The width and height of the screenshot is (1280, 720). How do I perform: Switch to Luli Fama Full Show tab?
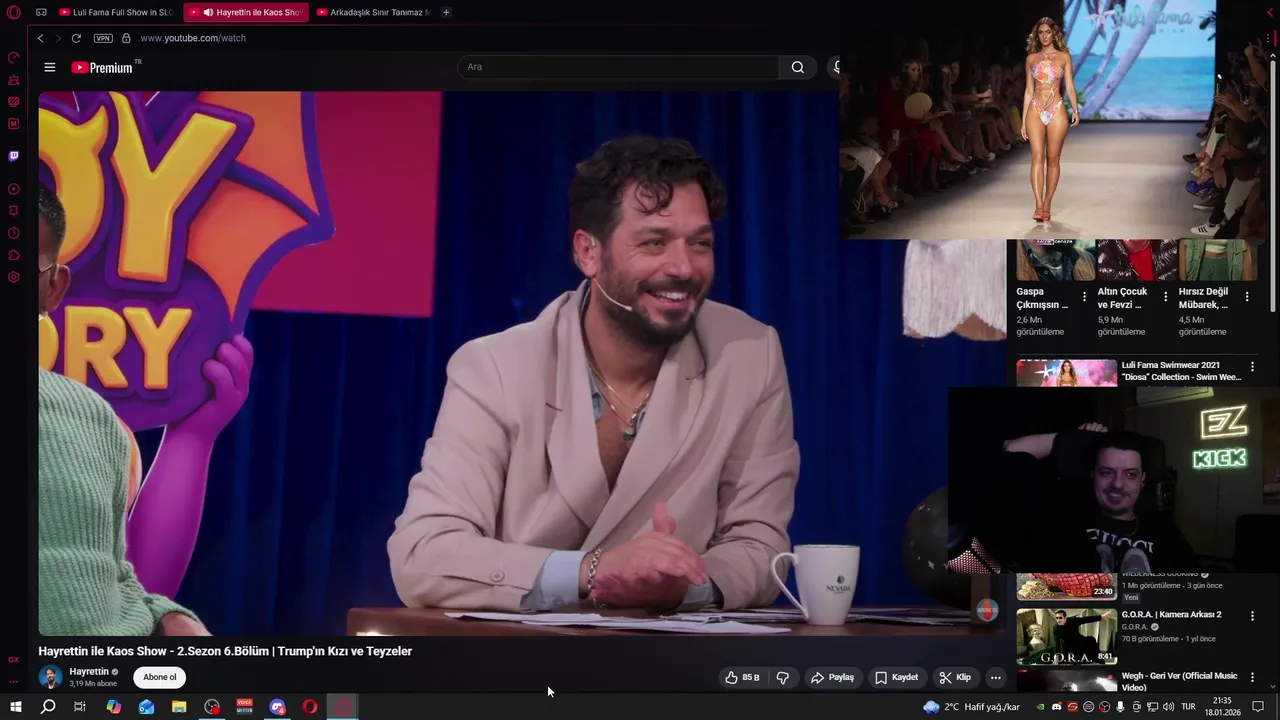click(116, 12)
